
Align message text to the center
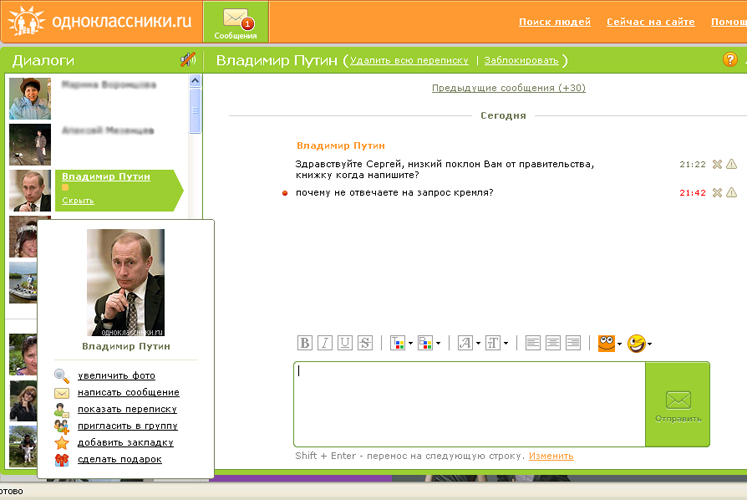[x=553, y=343]
